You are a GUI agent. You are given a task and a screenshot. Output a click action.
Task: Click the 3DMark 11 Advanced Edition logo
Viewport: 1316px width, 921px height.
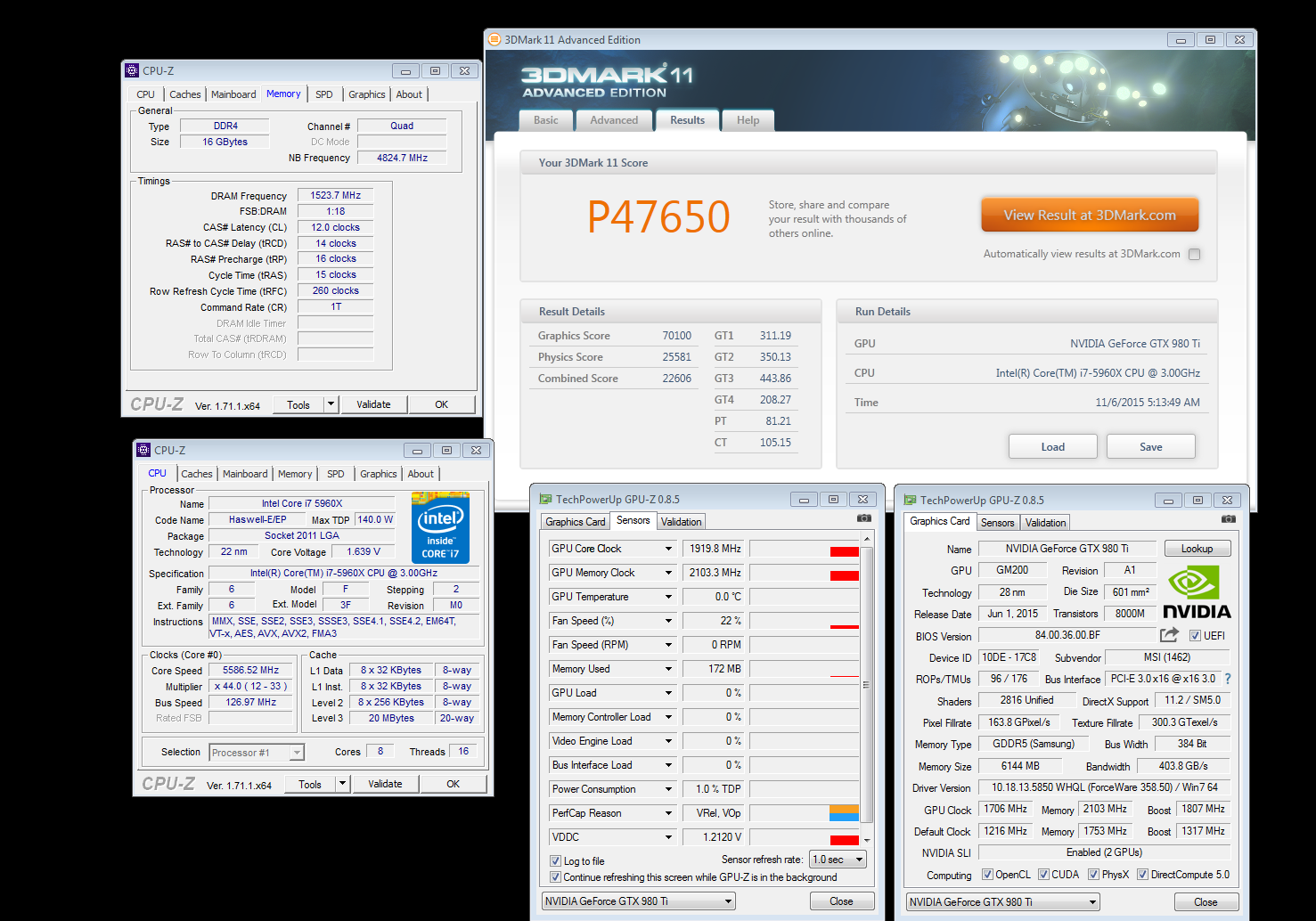click(607, 81)
